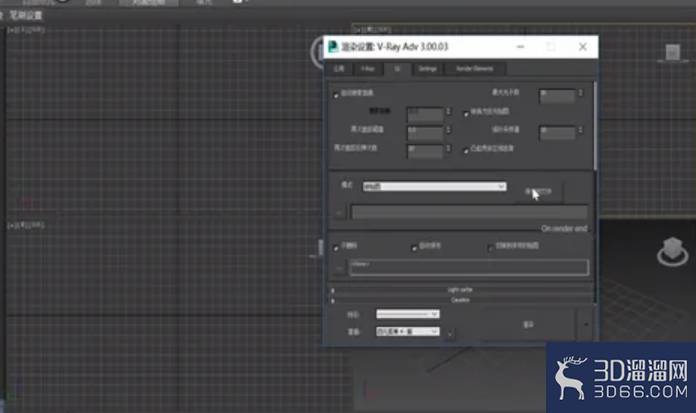Toggle the convex hull area estimate checkbox

[x=466, y=150]
